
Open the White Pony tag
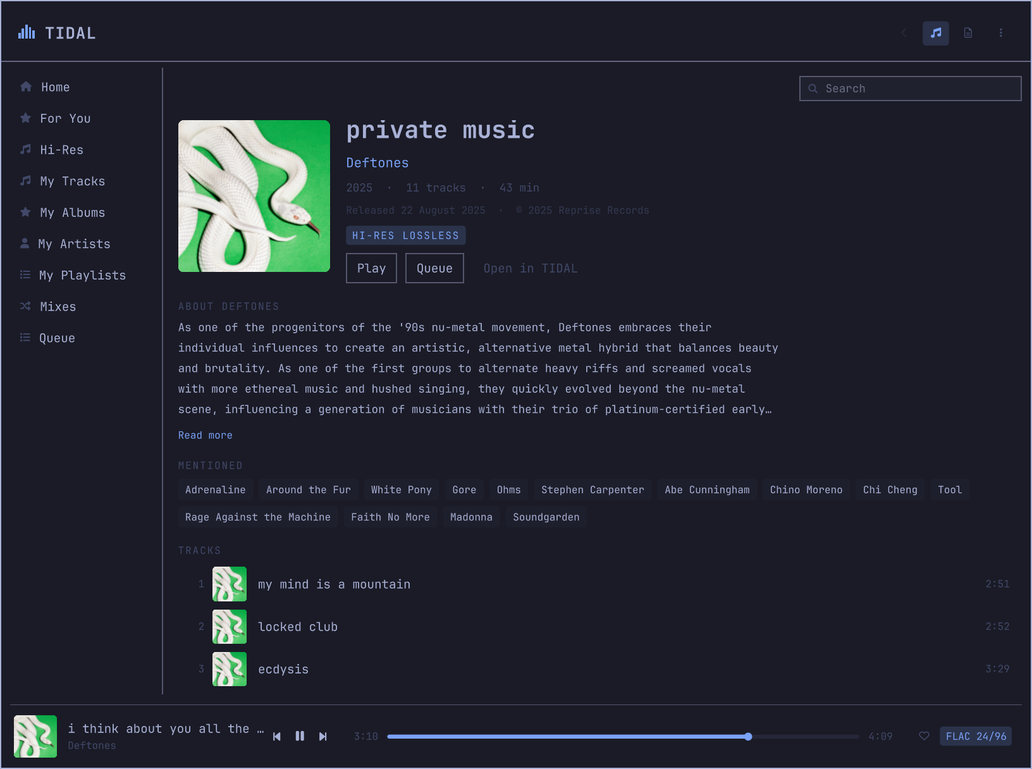401,490
